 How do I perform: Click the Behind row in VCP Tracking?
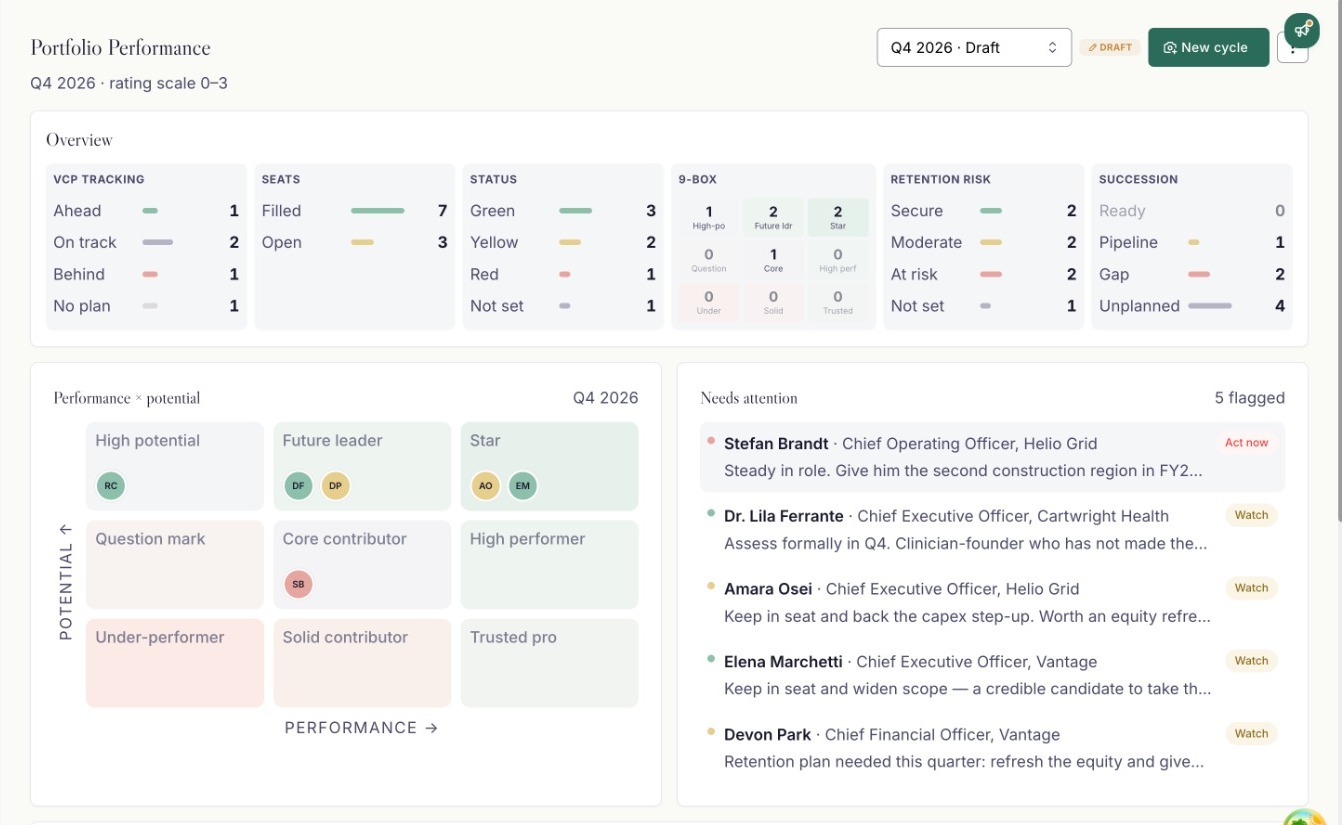coord(146,274)
